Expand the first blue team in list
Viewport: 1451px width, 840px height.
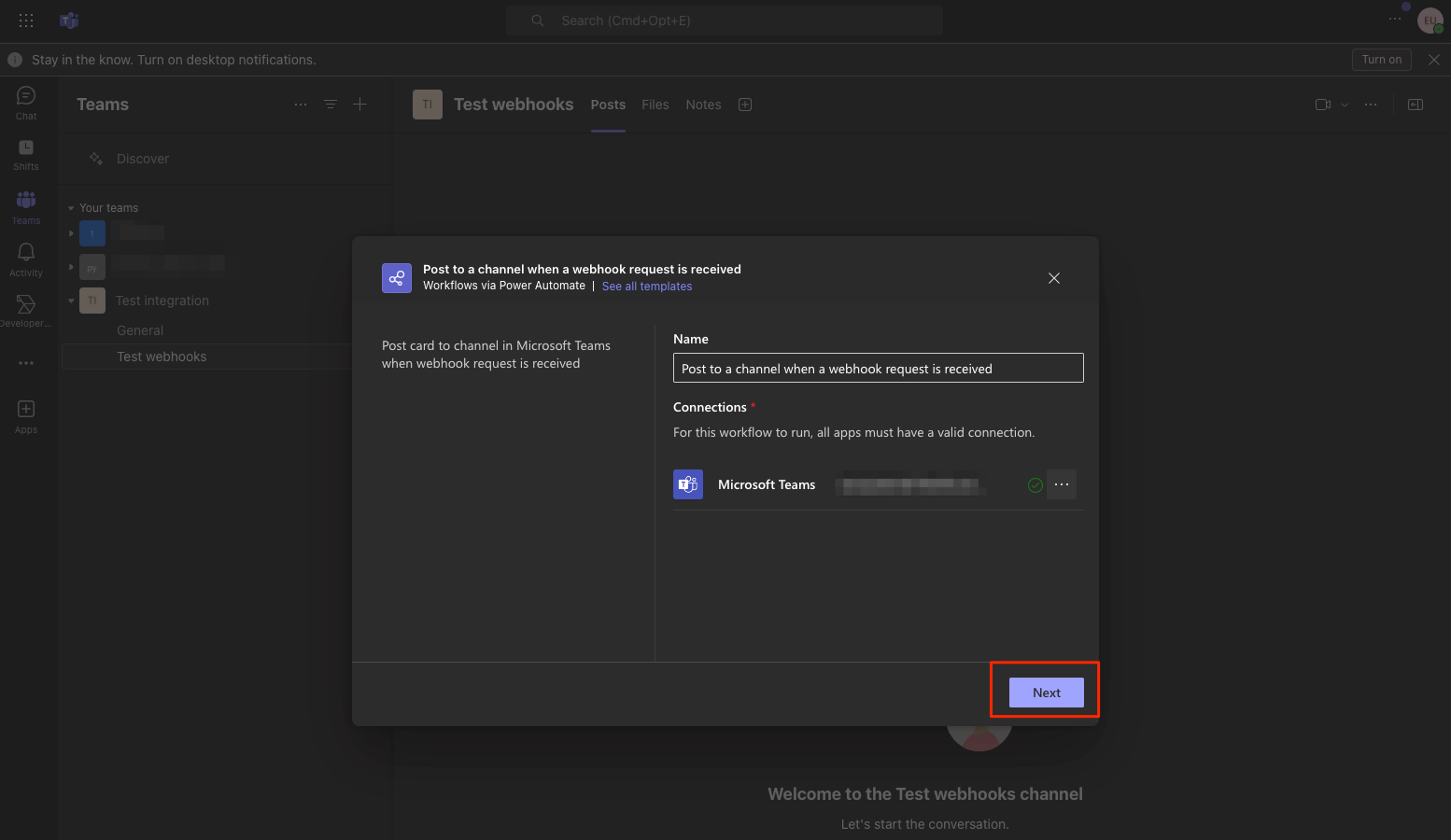click(71, 233)
